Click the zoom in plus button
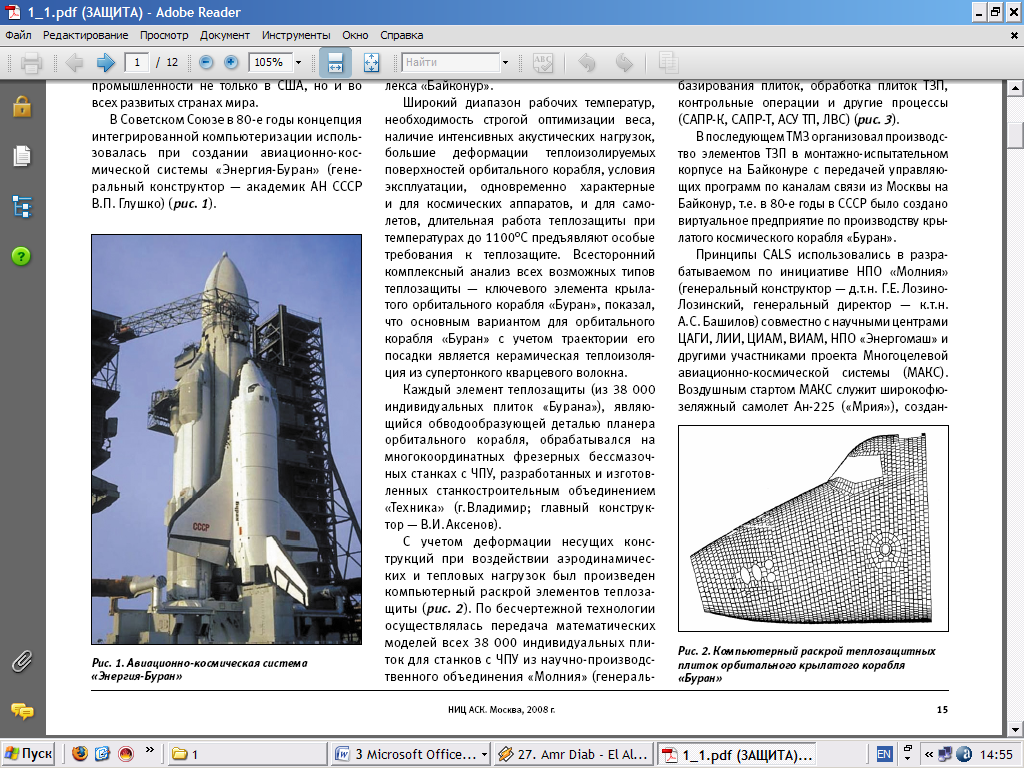 coord(231,63)
